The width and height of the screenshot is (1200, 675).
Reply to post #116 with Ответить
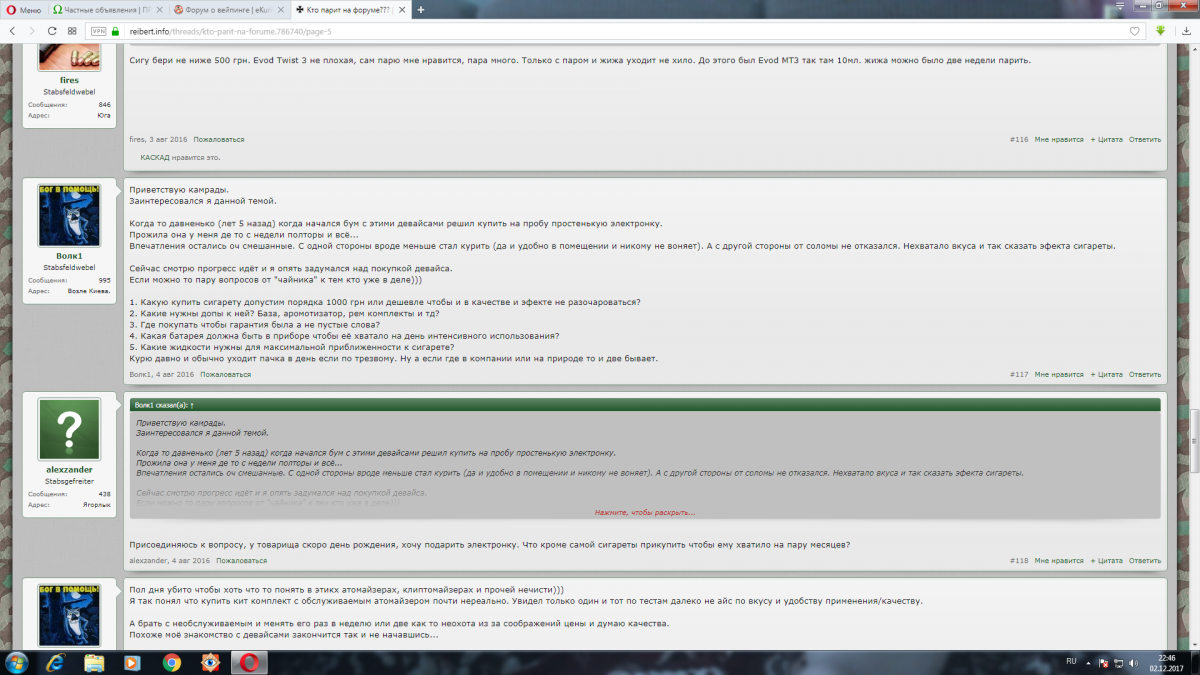[x=1145, y=139]
